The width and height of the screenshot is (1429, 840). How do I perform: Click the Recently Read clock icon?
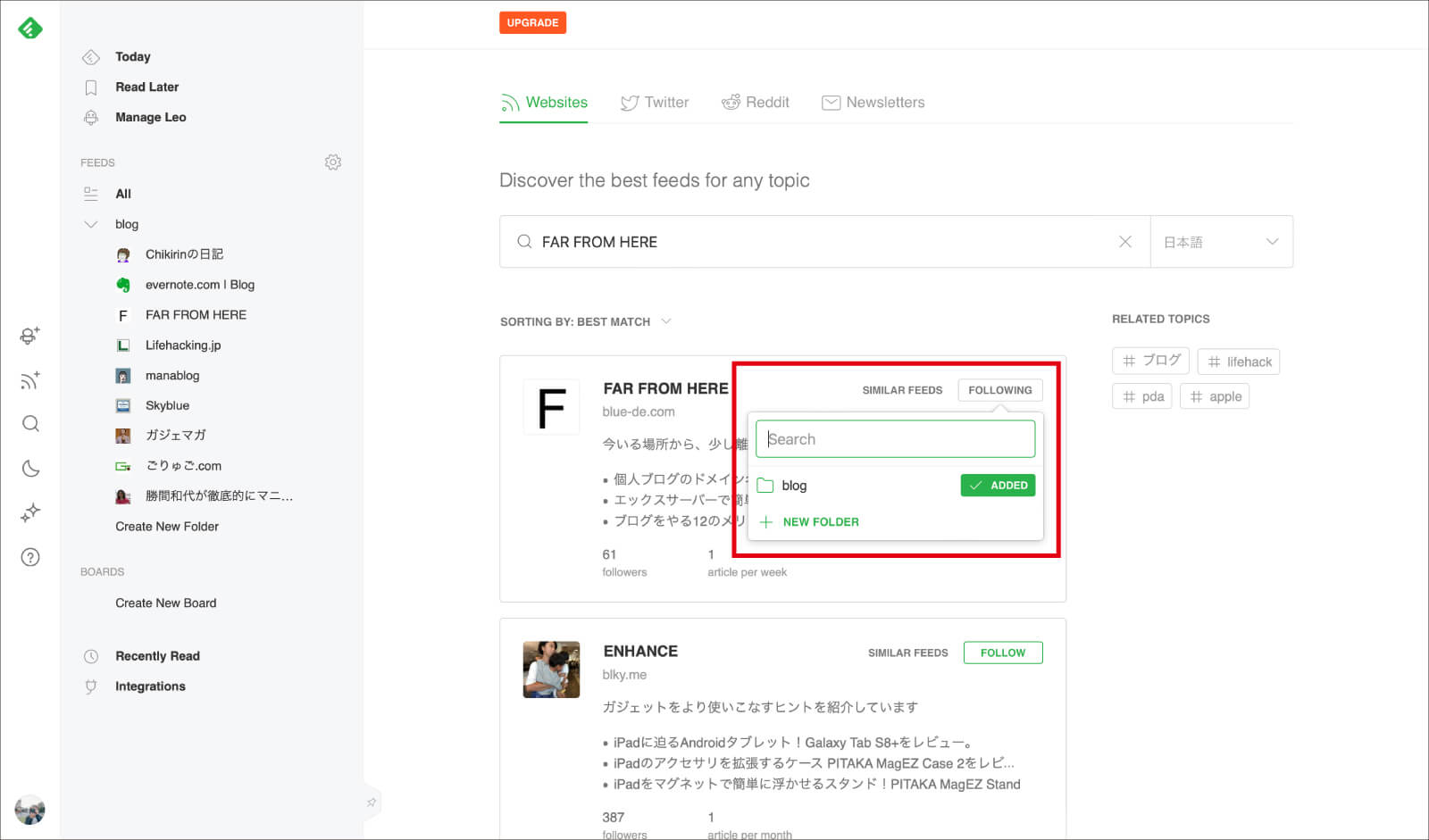click(x=90, y=657)
